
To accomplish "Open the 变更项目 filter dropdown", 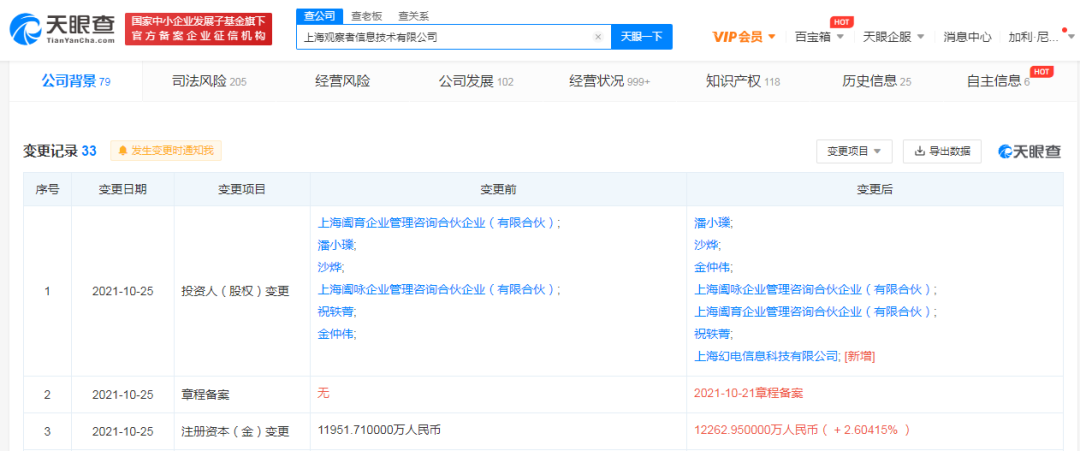I will (853, 151).
